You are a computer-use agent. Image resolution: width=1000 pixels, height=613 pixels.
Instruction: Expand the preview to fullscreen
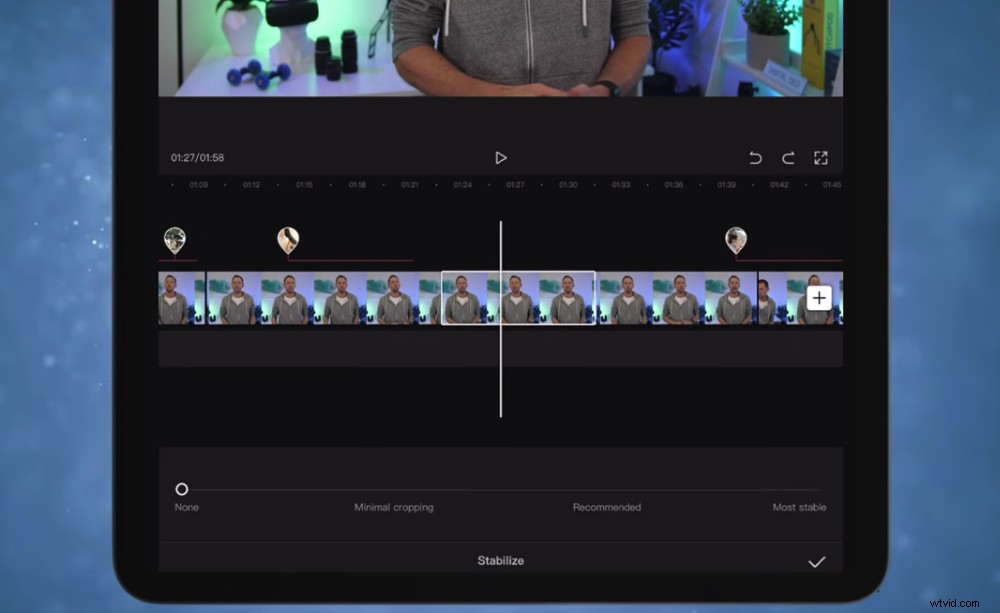(821, 157)
